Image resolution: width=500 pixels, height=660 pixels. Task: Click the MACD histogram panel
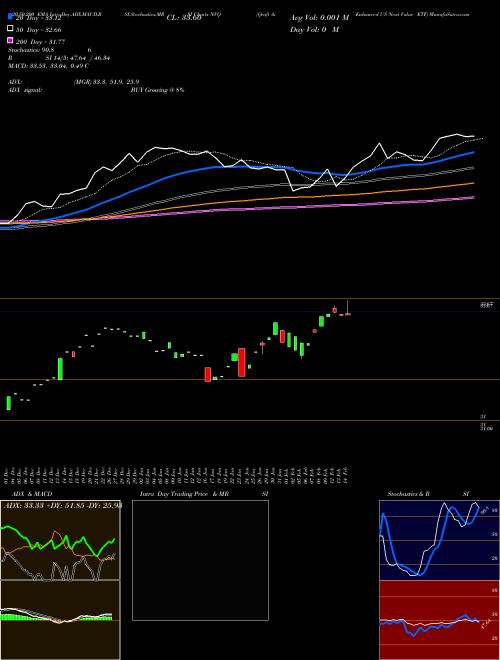tap(60, 620)
